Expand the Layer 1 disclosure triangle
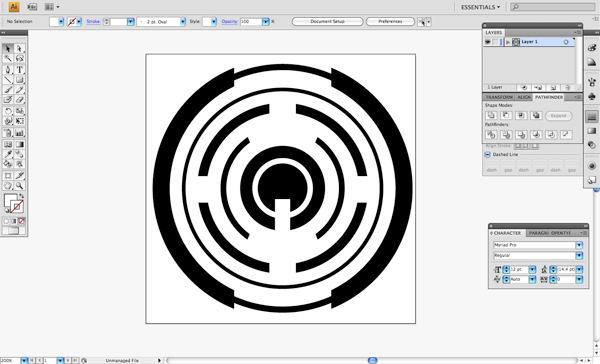The width and height of the screenshot is (600, 364). point(508,42)
